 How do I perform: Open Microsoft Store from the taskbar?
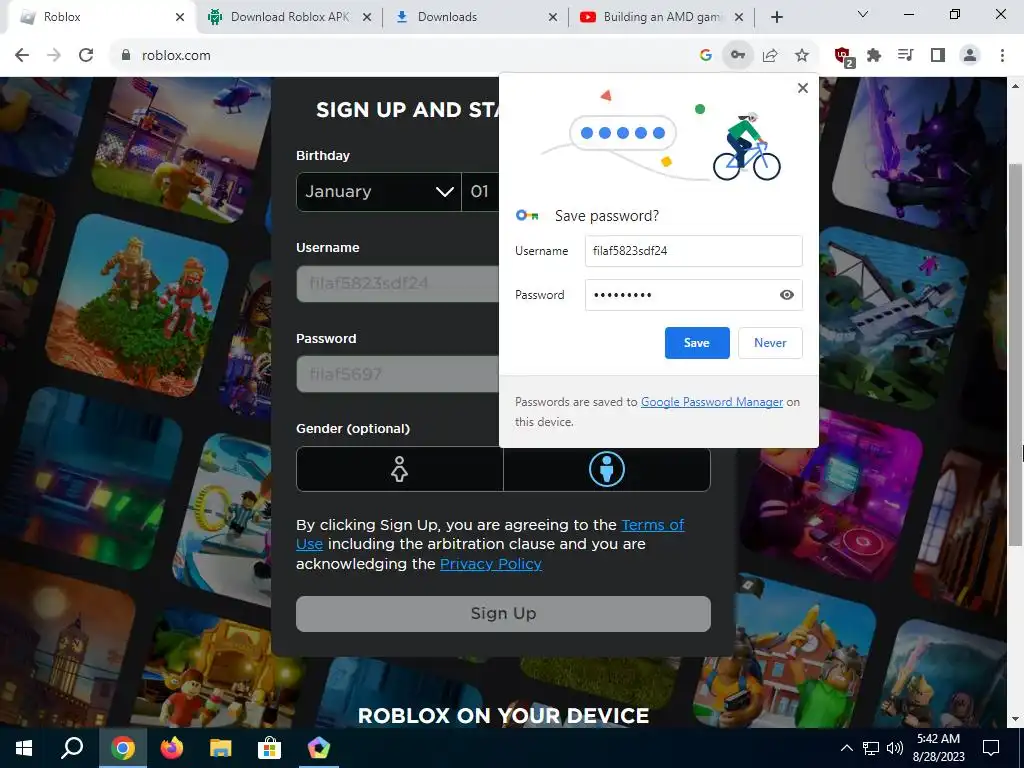tap(269, 748)
